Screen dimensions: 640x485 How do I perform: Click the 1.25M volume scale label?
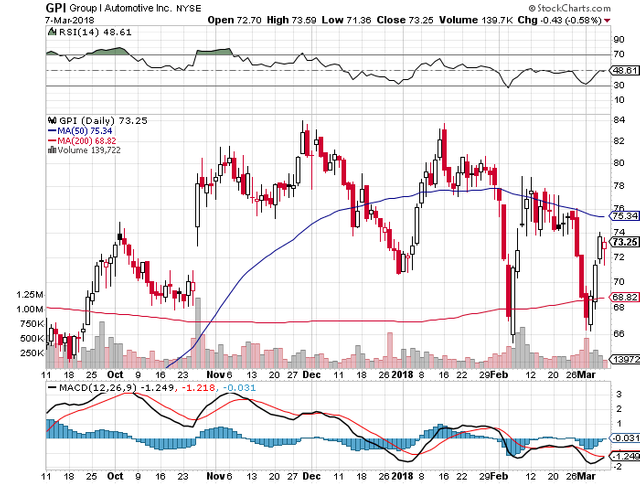[29, 295]
